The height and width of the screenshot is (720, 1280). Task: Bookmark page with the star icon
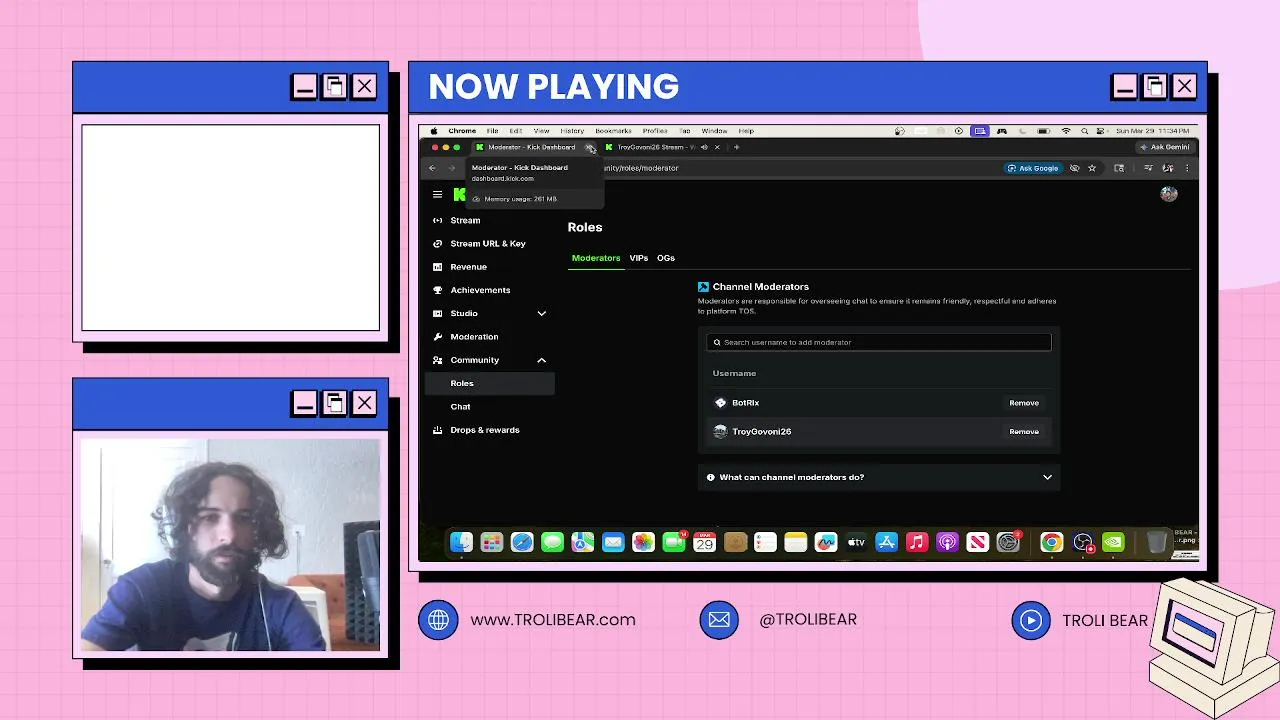click(1092, 168)
